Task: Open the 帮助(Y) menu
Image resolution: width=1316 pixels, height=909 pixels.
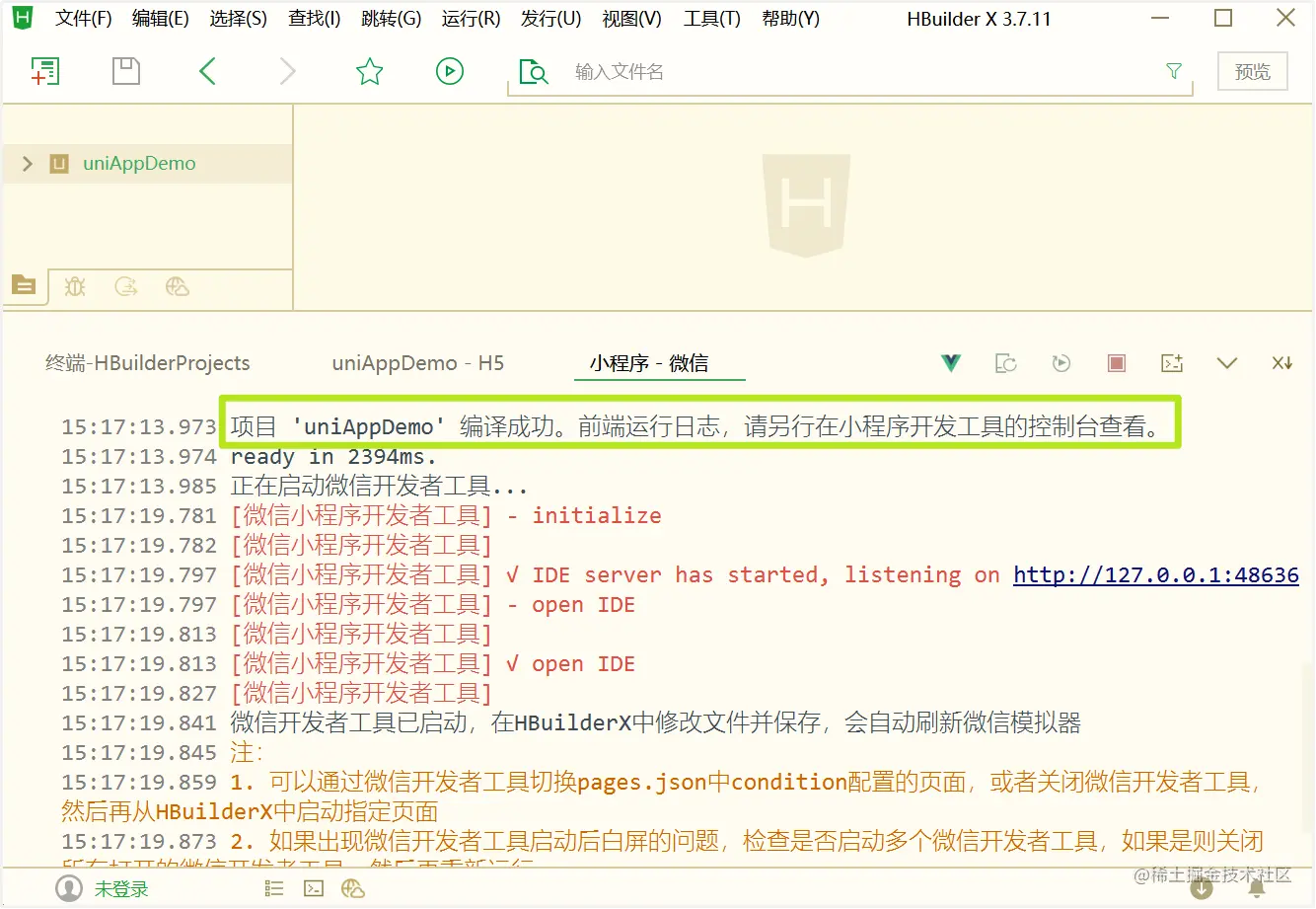Action: point(791,19)
